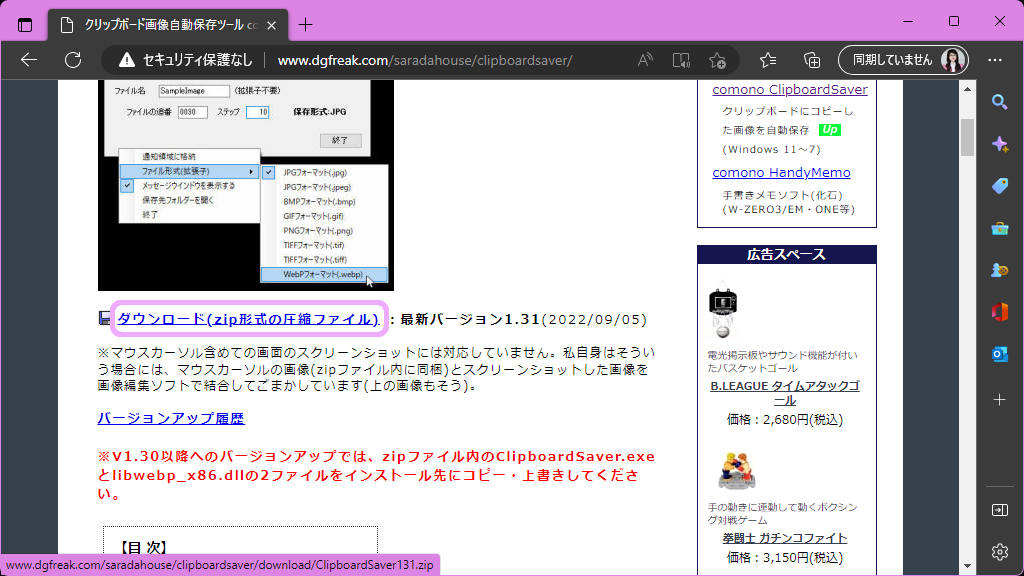Reload the current page
1024x576 pixels.
[72, 60]
